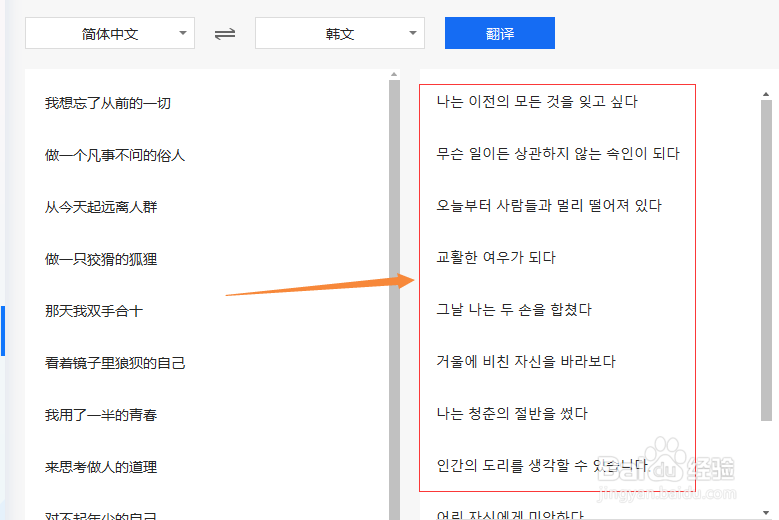
Task: Click Korean line 오늘부터 사람들과 멀리 떨어져 있다
Action: 549,206
